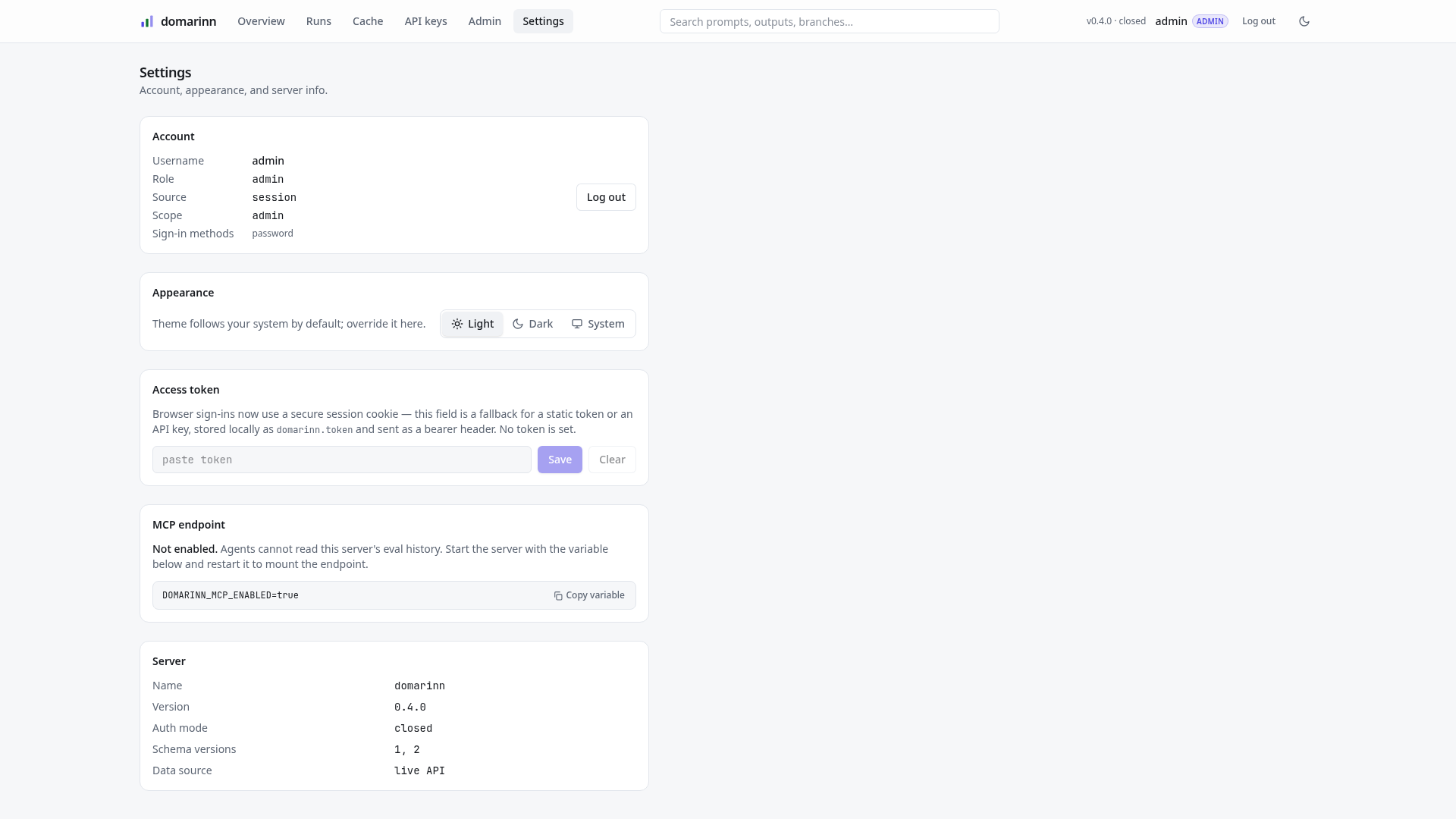Click the domarinn brand name link

pos(188,21)
